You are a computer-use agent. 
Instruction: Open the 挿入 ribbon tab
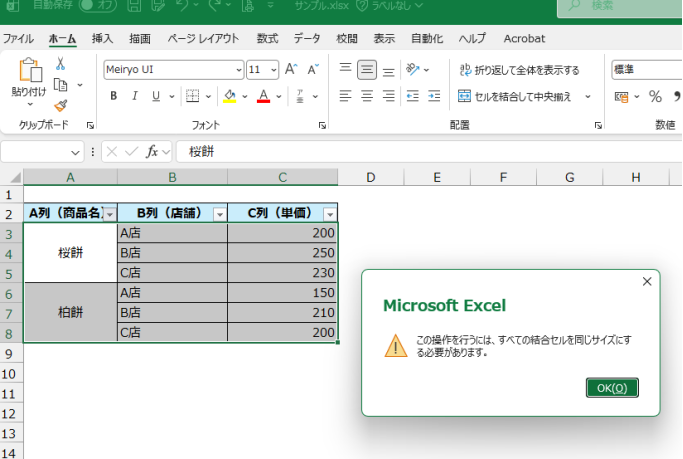(102, 39)
